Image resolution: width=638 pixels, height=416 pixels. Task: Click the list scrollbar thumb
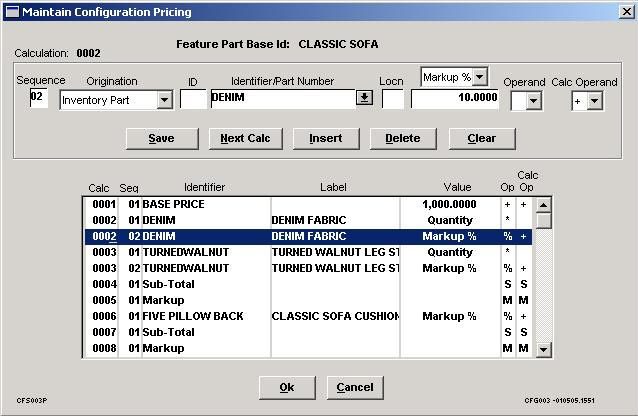543,221
